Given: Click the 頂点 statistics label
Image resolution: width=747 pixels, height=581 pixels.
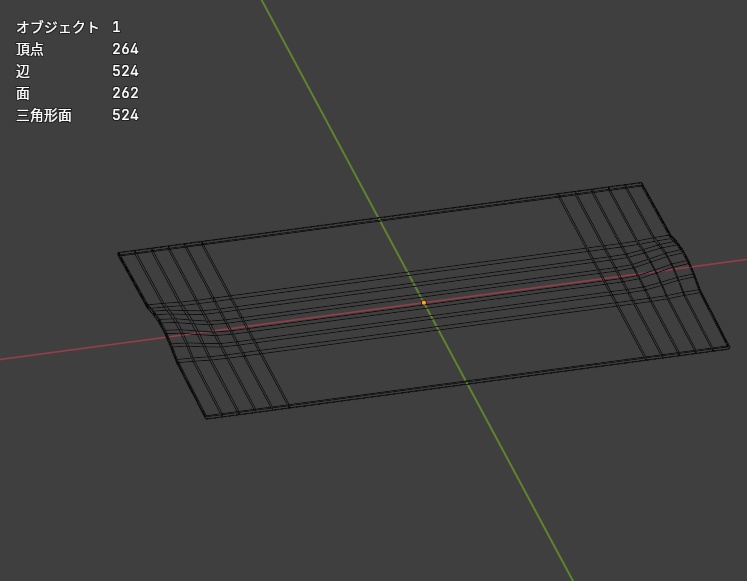Looking at the screenshot, I should (30, 49).
